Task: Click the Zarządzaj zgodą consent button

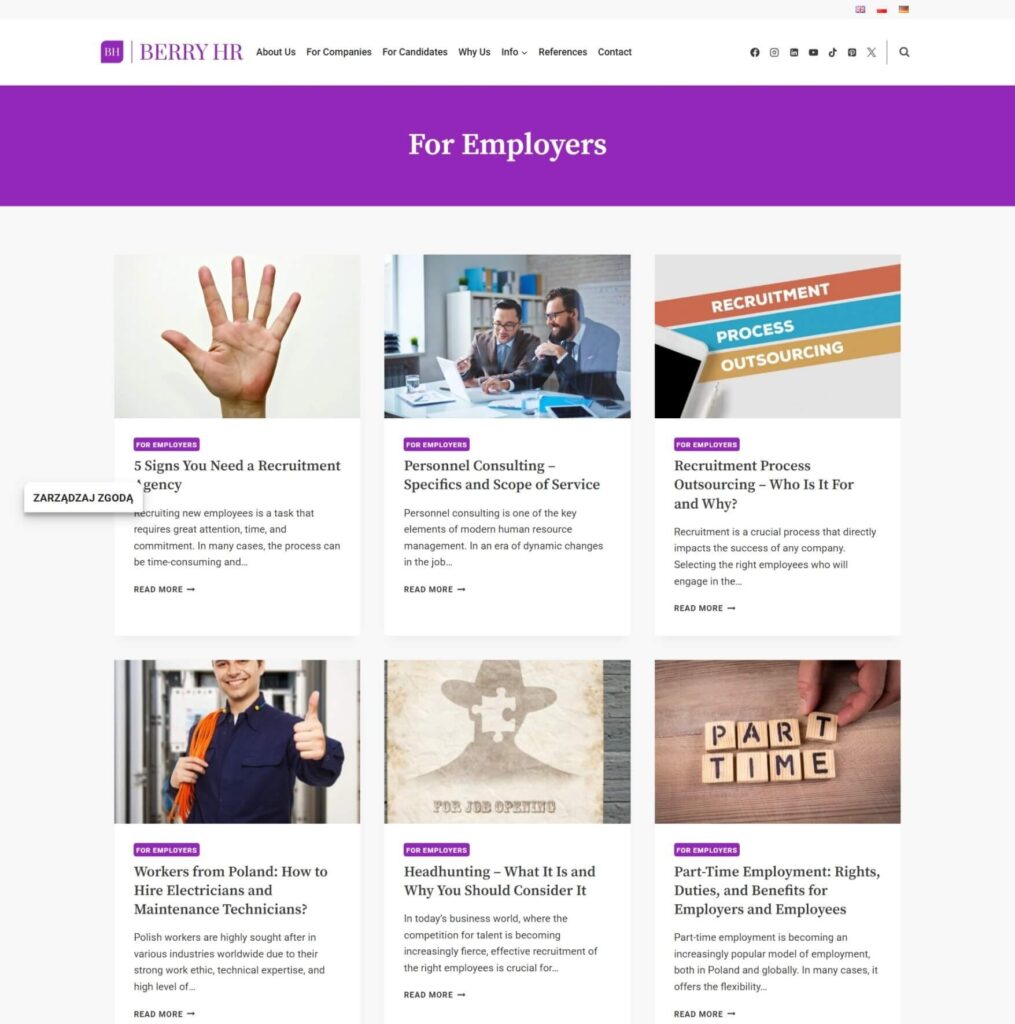Action: (x=83, y=498)
